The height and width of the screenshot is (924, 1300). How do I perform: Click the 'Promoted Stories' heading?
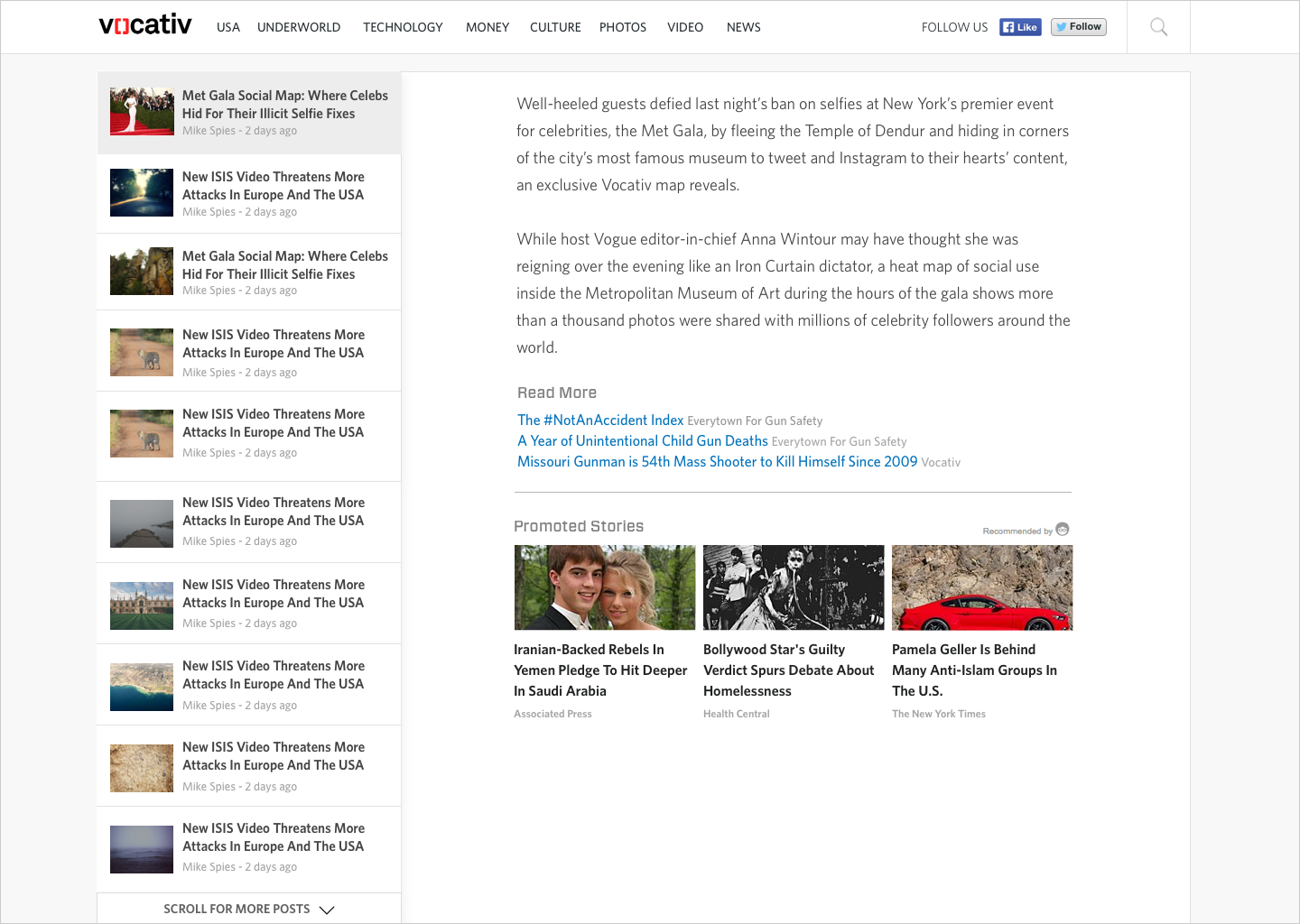click(x=579, y=526)
